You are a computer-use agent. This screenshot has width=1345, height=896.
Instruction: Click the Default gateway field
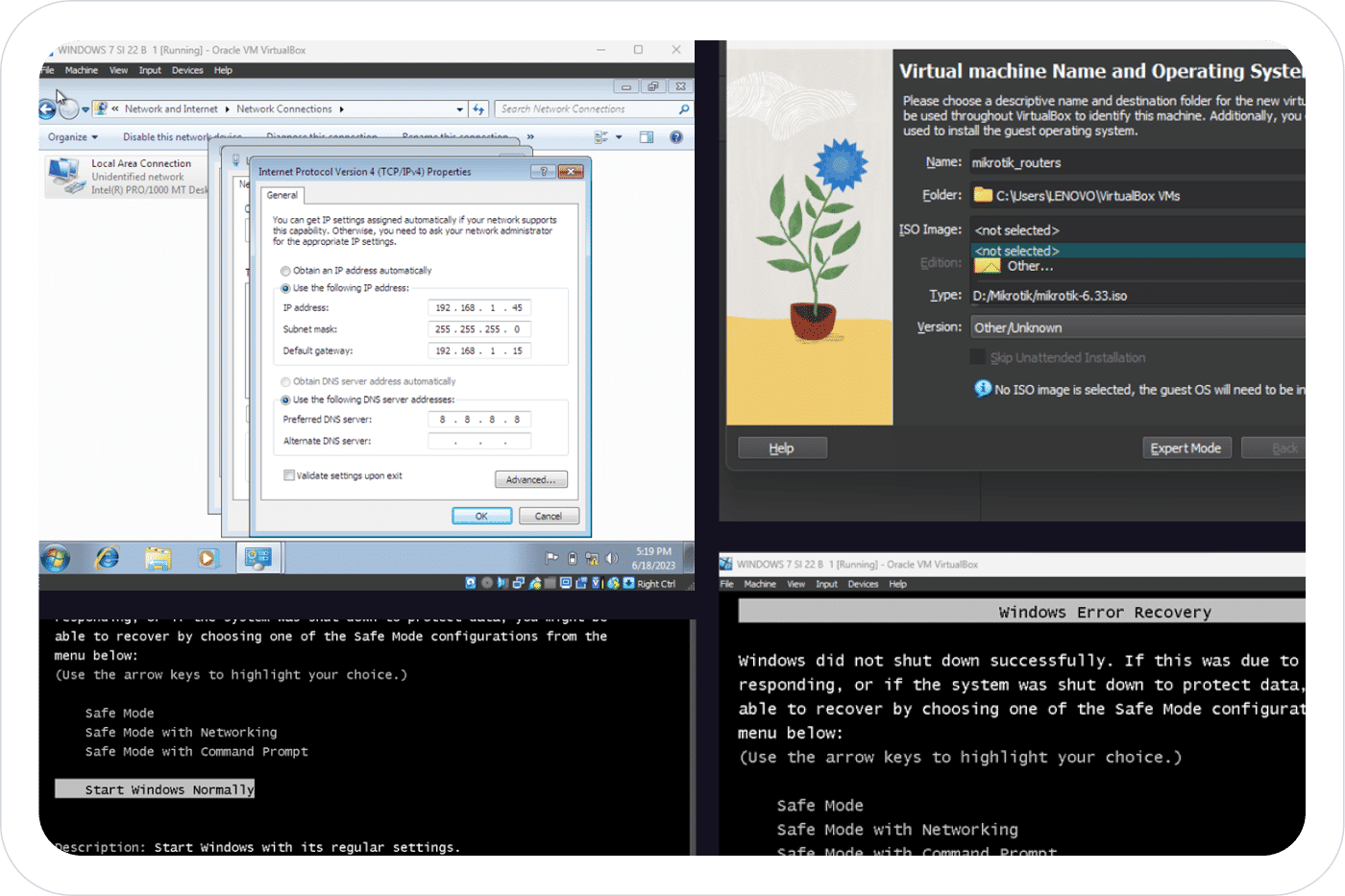(x=479, y=351)
